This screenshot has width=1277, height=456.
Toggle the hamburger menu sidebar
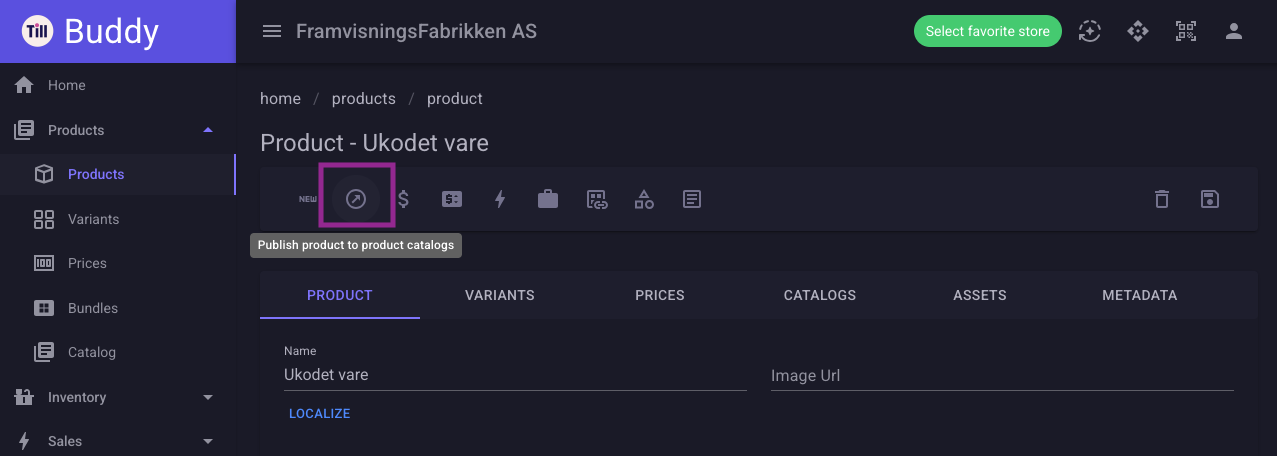coord(271,31)
